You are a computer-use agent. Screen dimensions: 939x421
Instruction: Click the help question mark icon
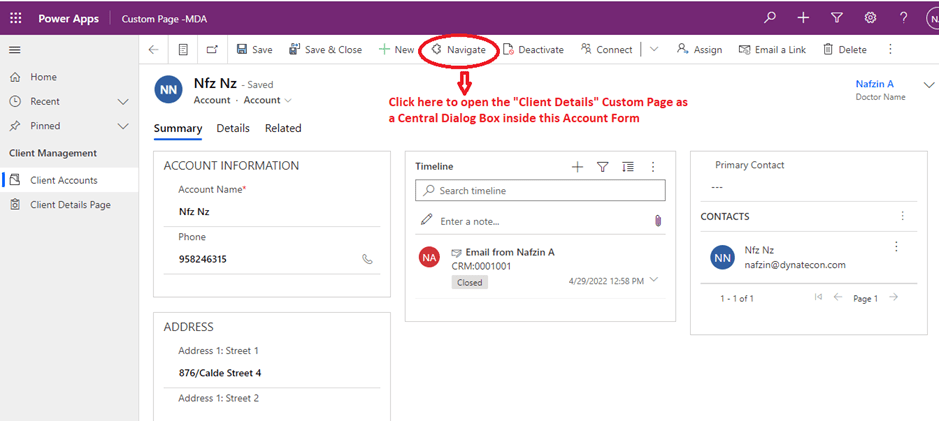tap(903, 18)
